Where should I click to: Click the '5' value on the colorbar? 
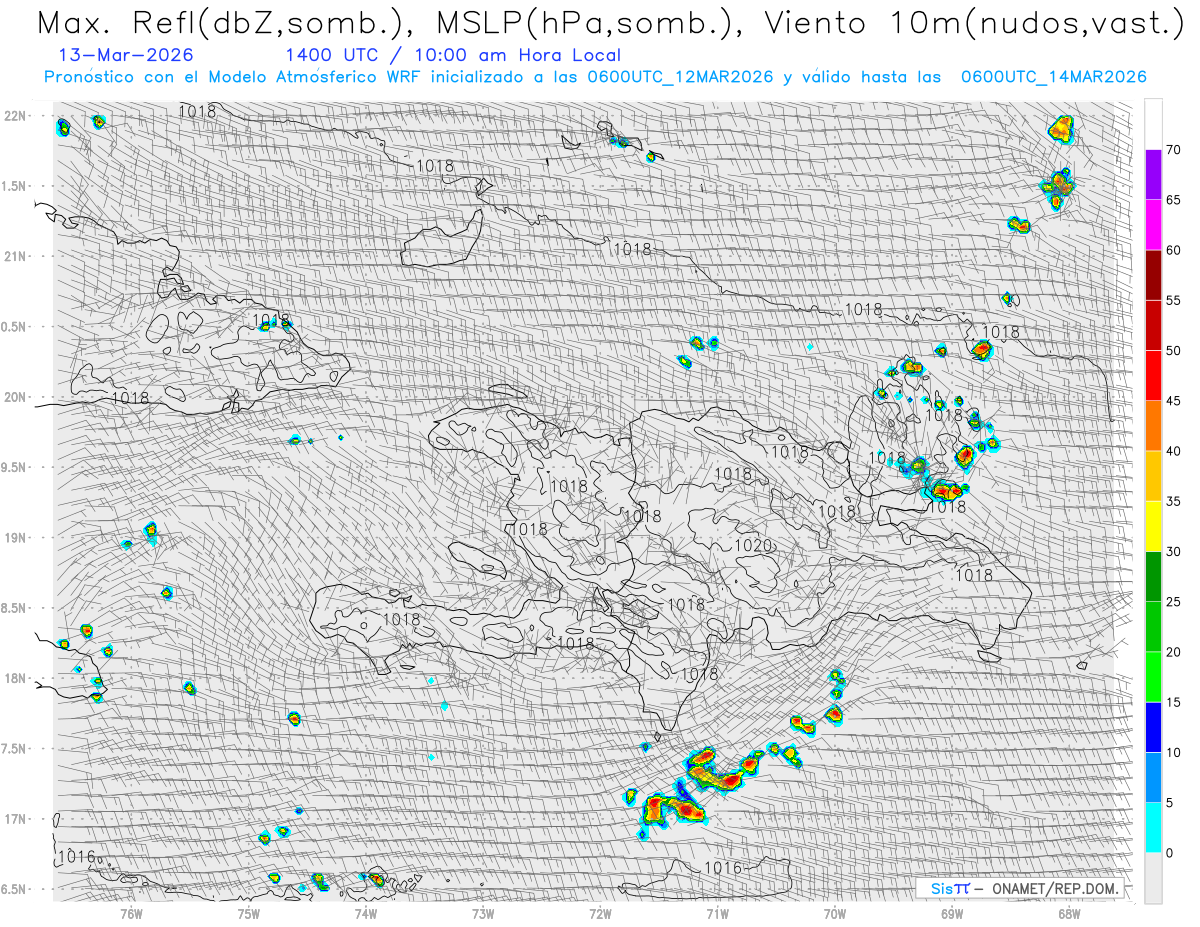click(x=1170, y=803)
